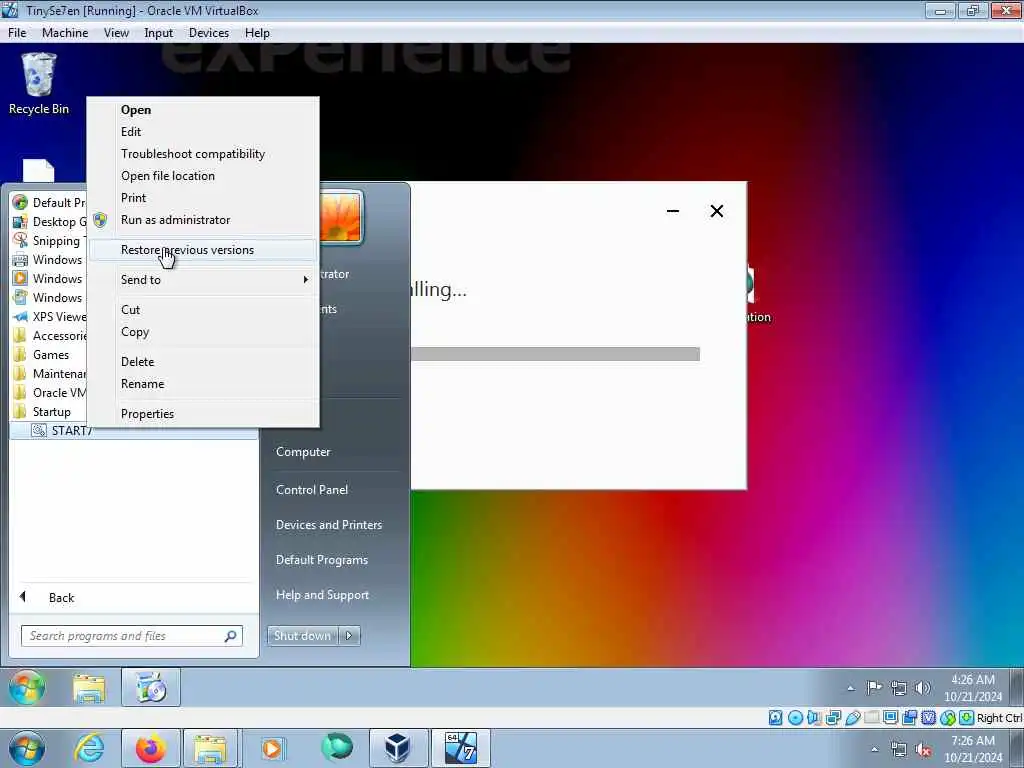Expand the Send to submenu
This screenshot has width=1024, height=768.
(x=203, y=280)
